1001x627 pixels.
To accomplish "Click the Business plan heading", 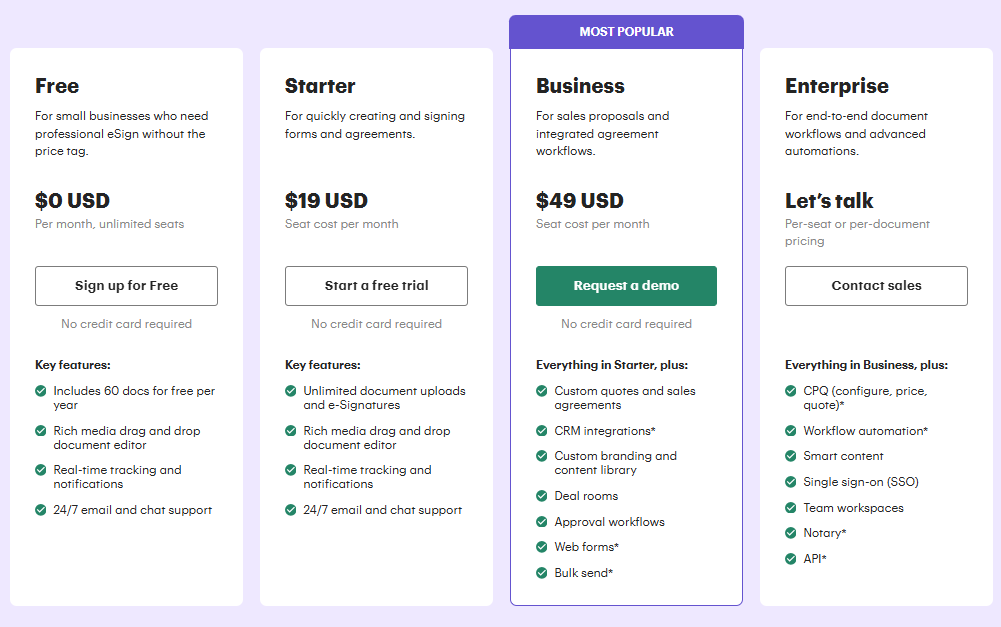I will (x=580, y=86).
